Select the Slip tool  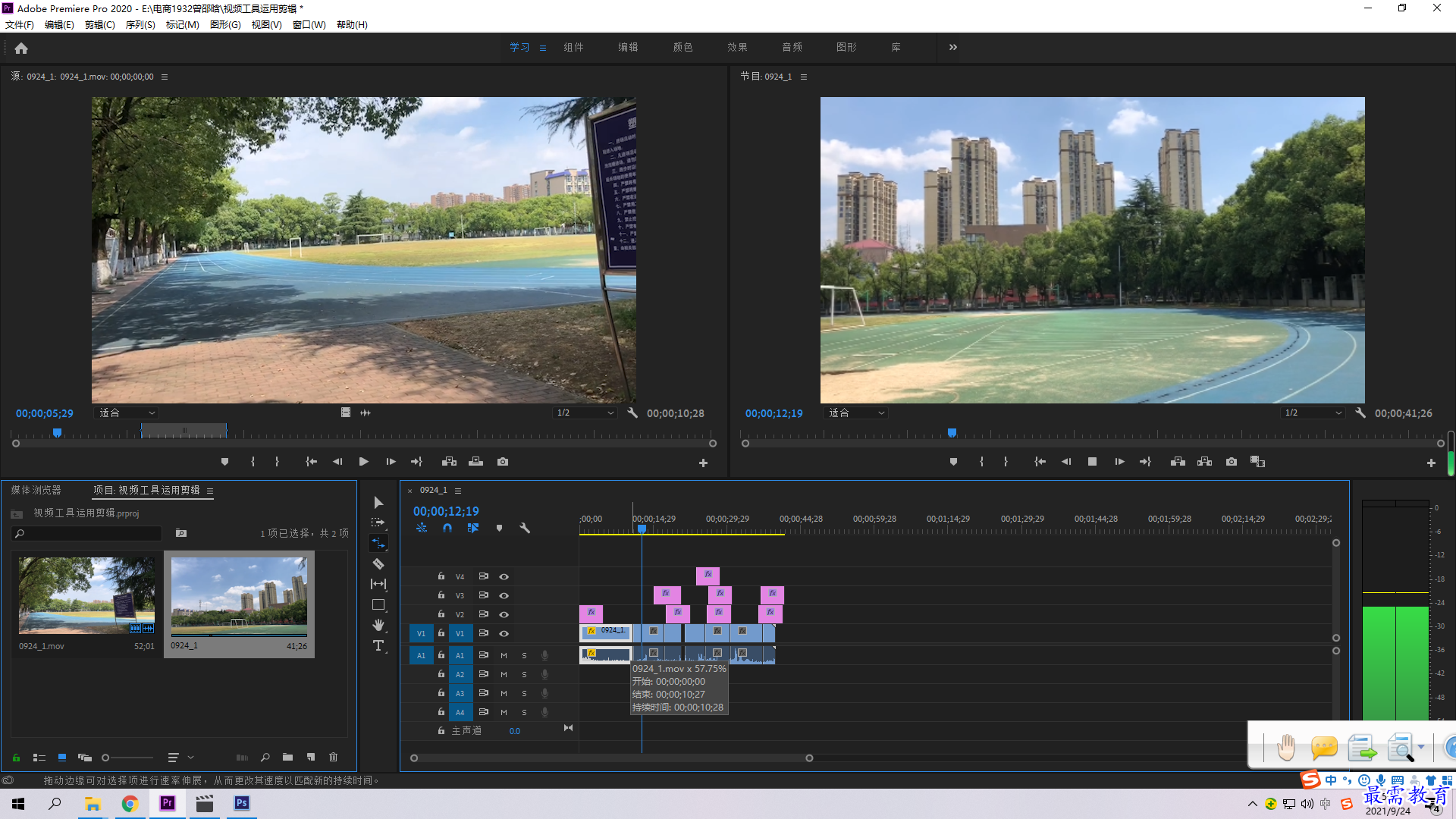tap(378, 584)
